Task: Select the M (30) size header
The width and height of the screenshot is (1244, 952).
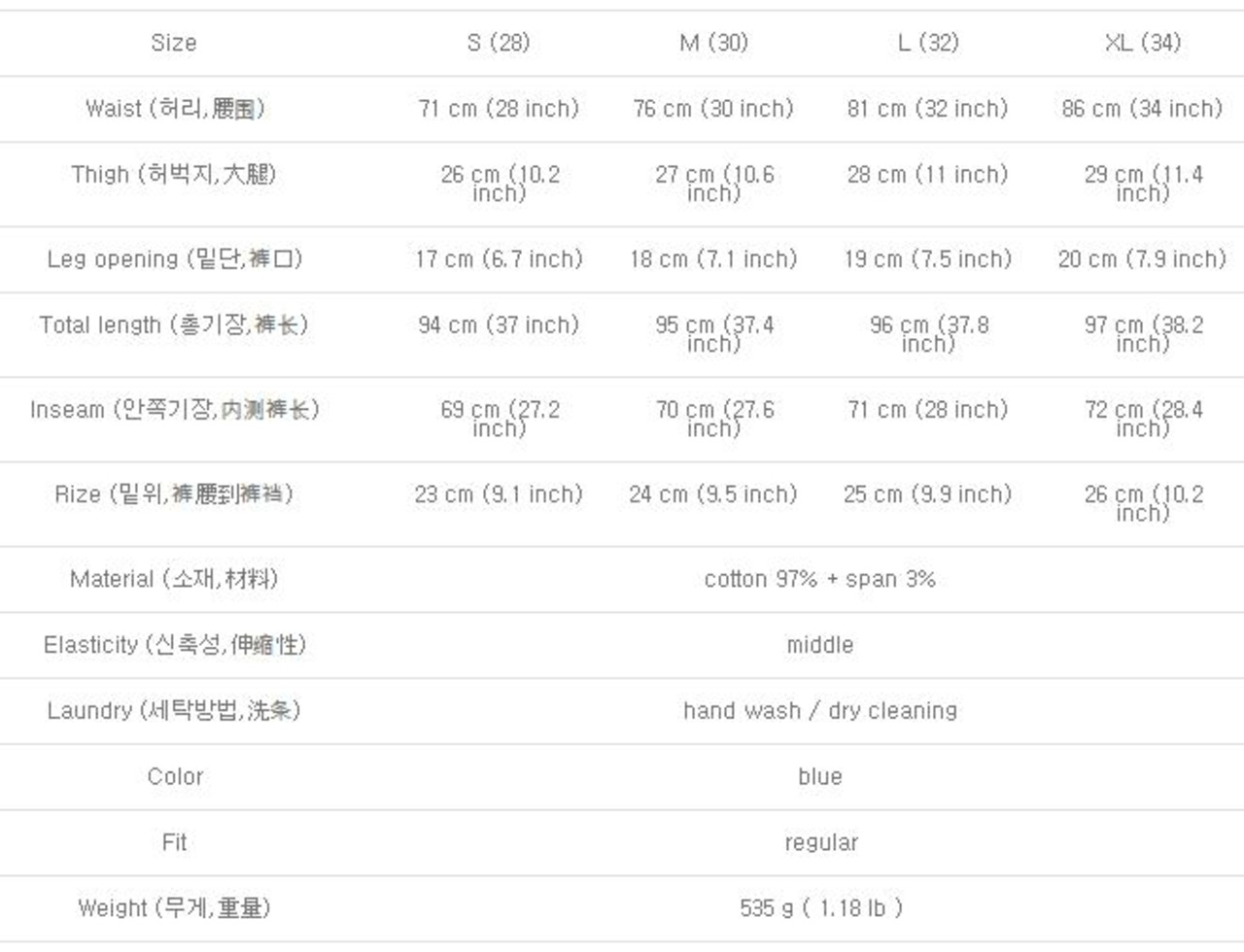Action: point(713,43)
